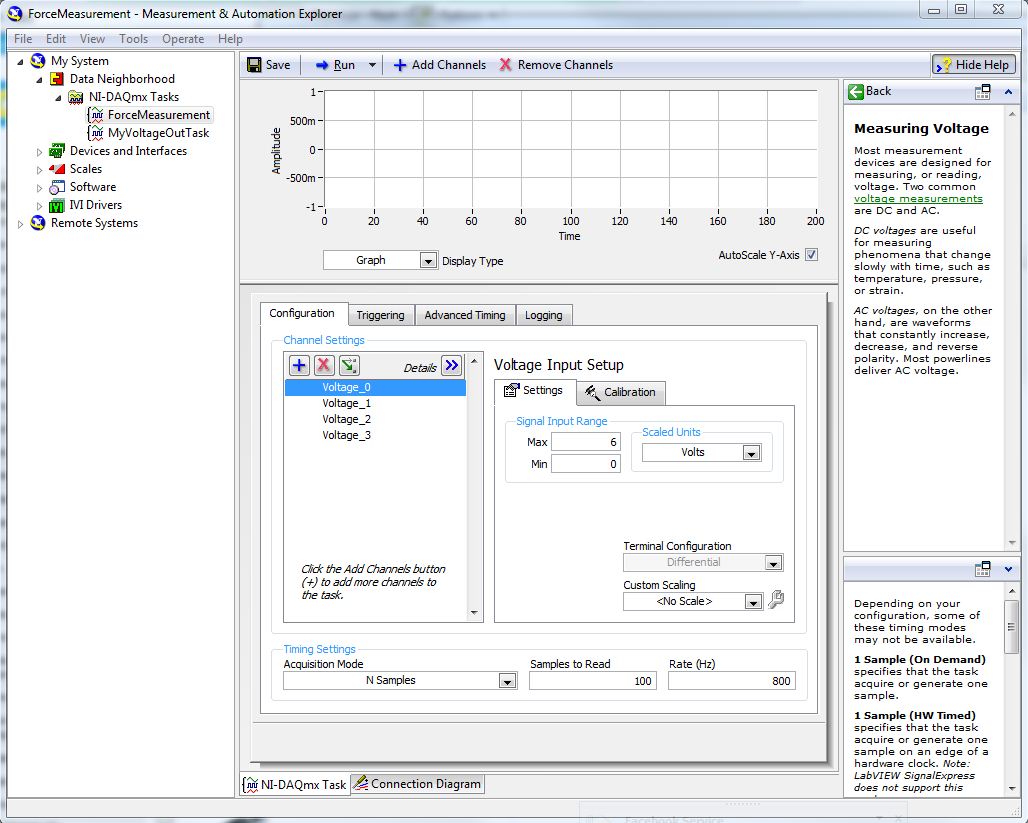Viewport: 1028px width, 823px height.
Task: Toggle the AutoScale Y-Axis checkbox
Action: click(x=811, y=255)
